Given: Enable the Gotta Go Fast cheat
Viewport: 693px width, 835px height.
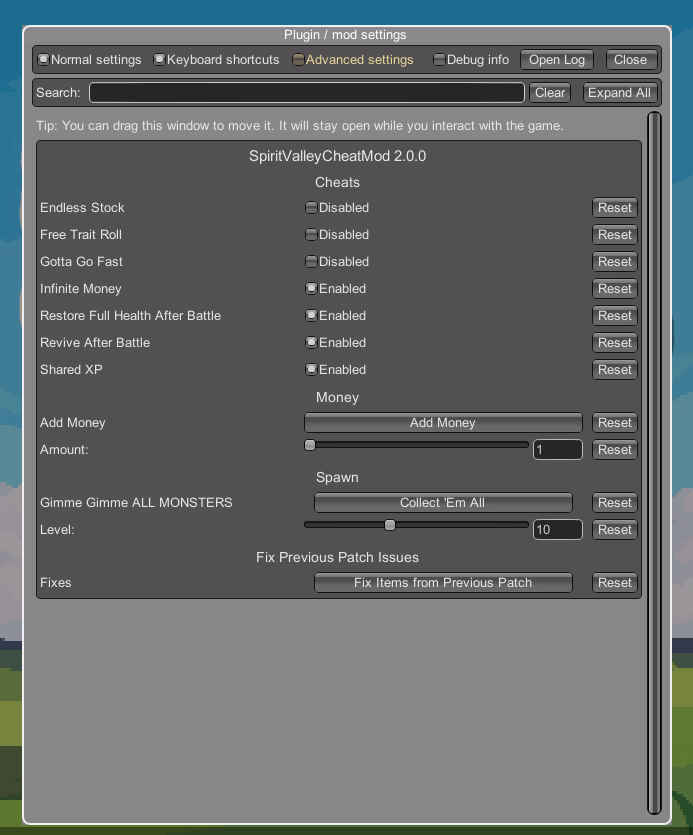Looking at the screenshot, I should point(311,262).
